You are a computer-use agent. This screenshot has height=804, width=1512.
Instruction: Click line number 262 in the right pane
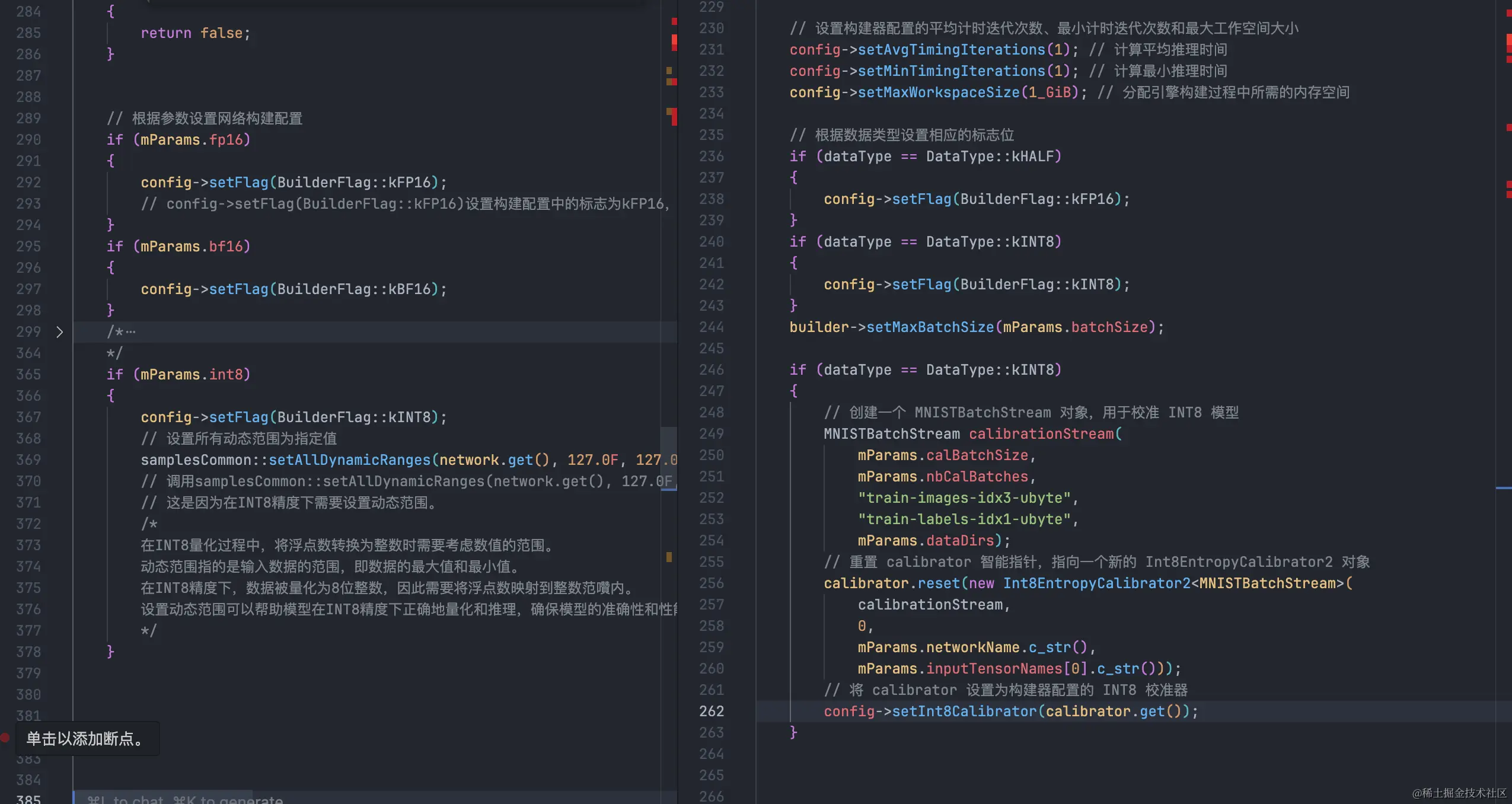(712, 711)
